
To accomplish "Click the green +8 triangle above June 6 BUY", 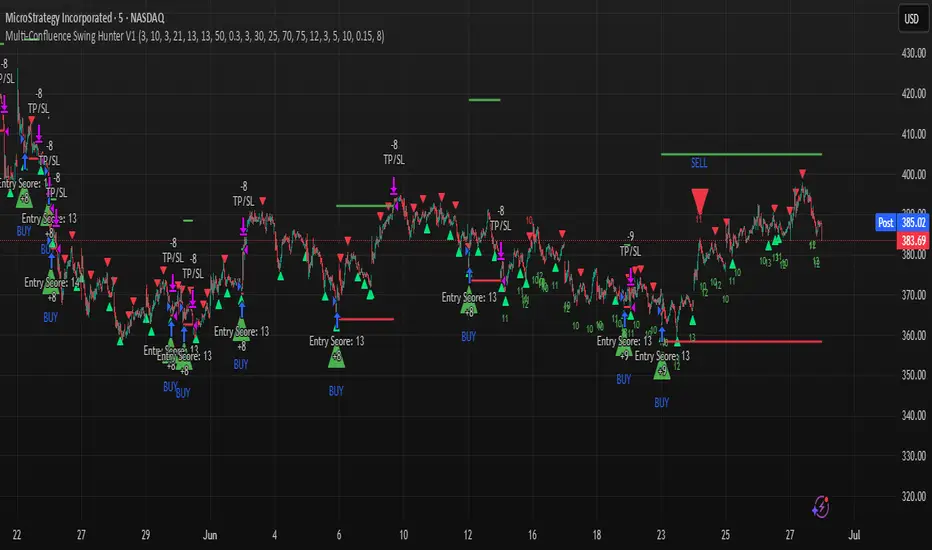I will click(x=336, y=357).
